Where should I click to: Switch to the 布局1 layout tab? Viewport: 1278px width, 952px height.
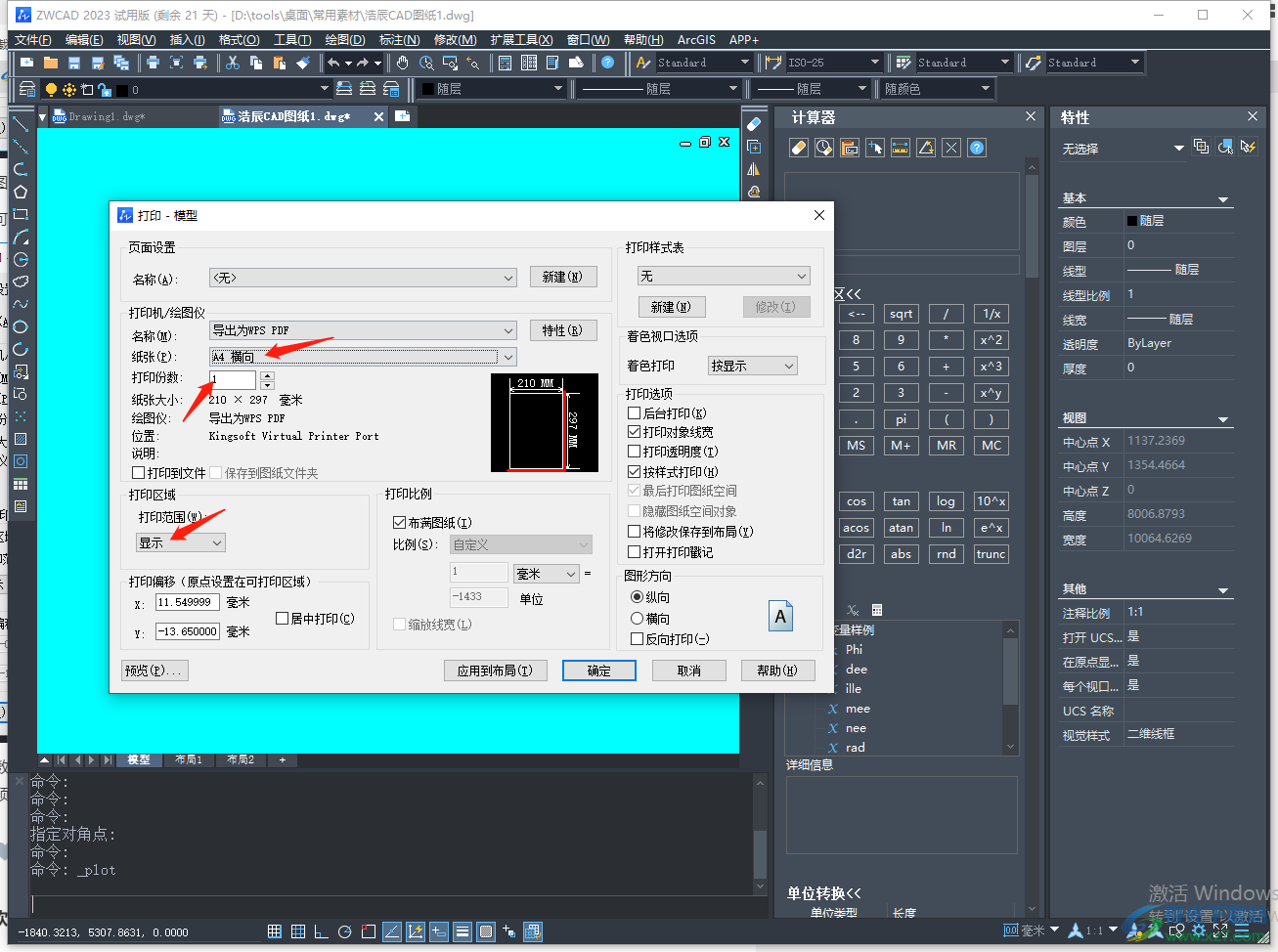pyautogui.click(x=188, y=759)
